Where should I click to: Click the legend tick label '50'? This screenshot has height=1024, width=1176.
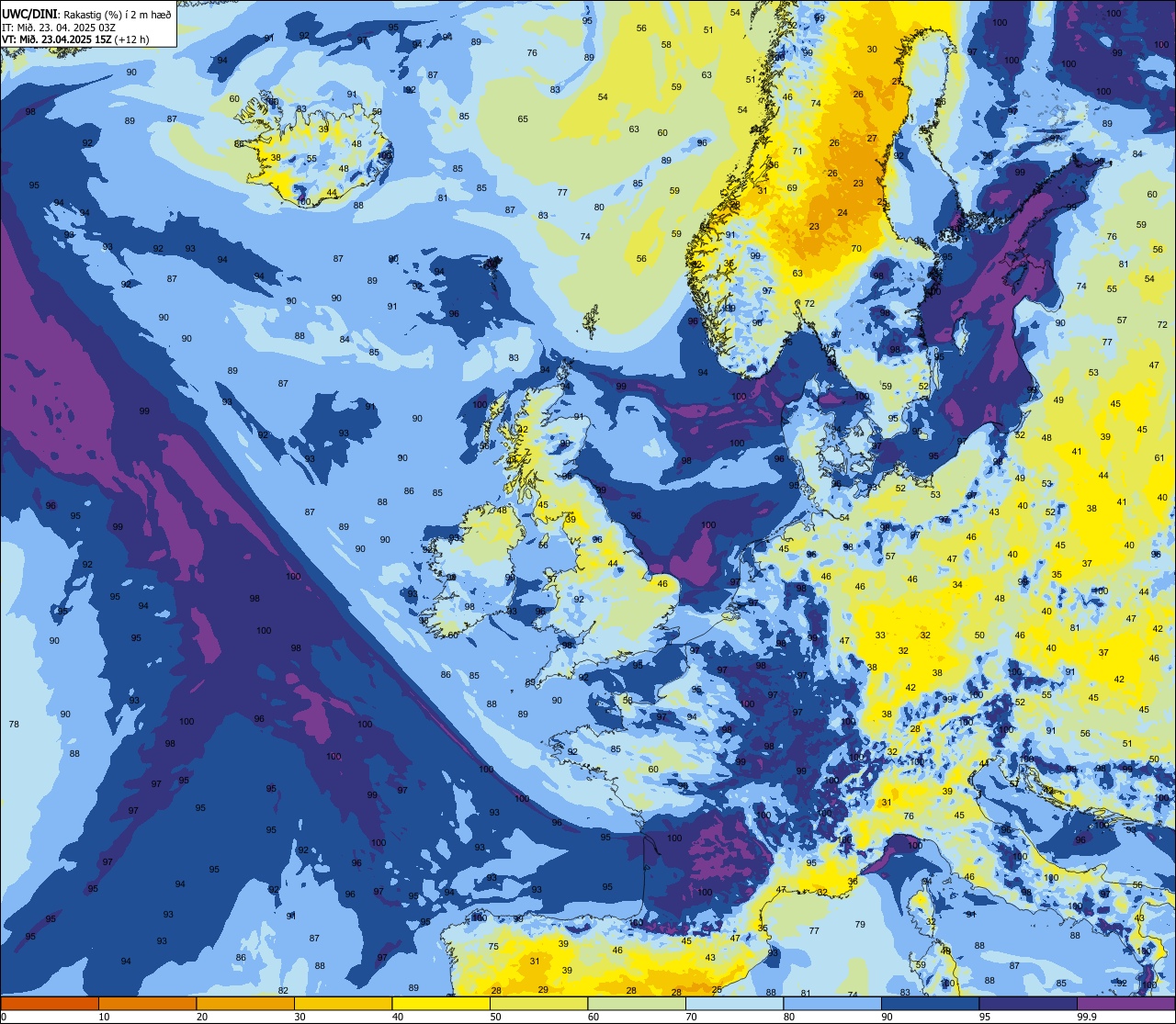pos(495,1017)
